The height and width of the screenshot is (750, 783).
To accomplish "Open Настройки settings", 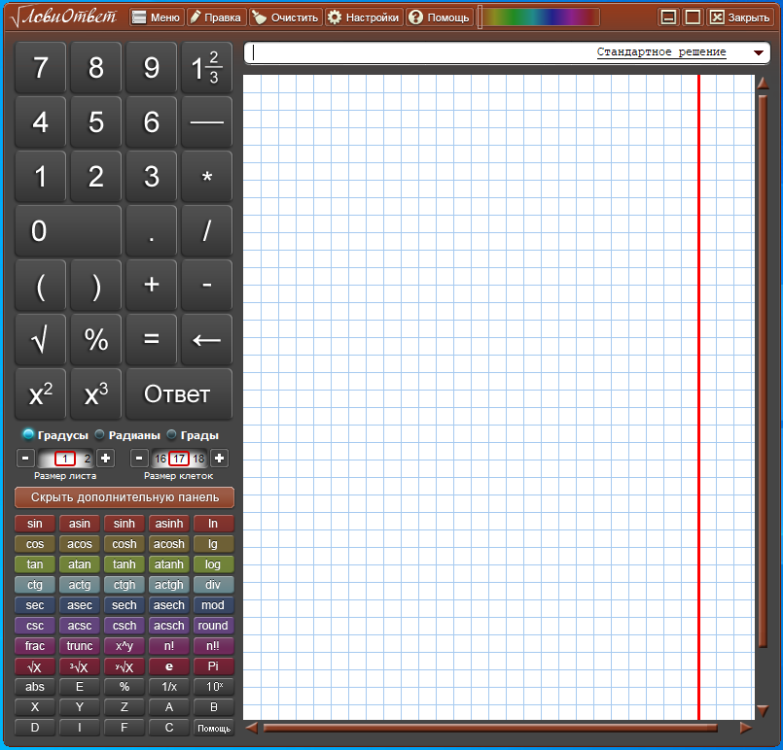I will [x=364, y=17].
